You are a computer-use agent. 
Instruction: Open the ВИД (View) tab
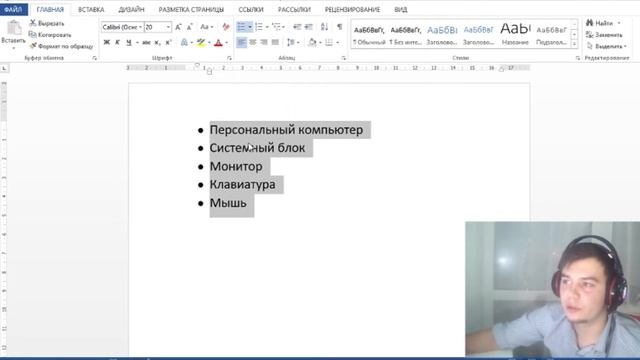pyautogui.click(x=400, y=9)
